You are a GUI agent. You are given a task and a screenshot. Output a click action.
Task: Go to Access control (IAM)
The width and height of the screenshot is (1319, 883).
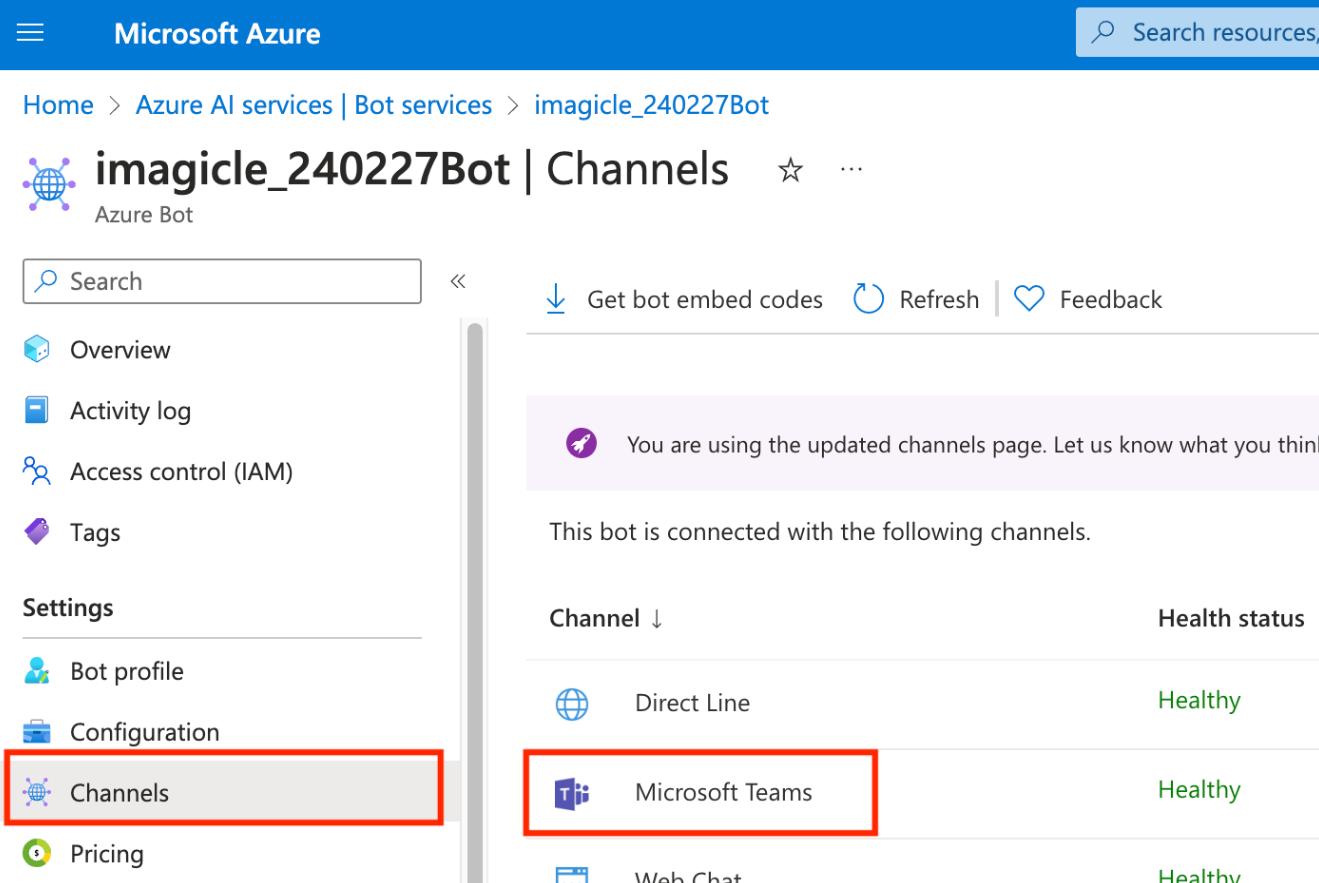coord(181,472)
